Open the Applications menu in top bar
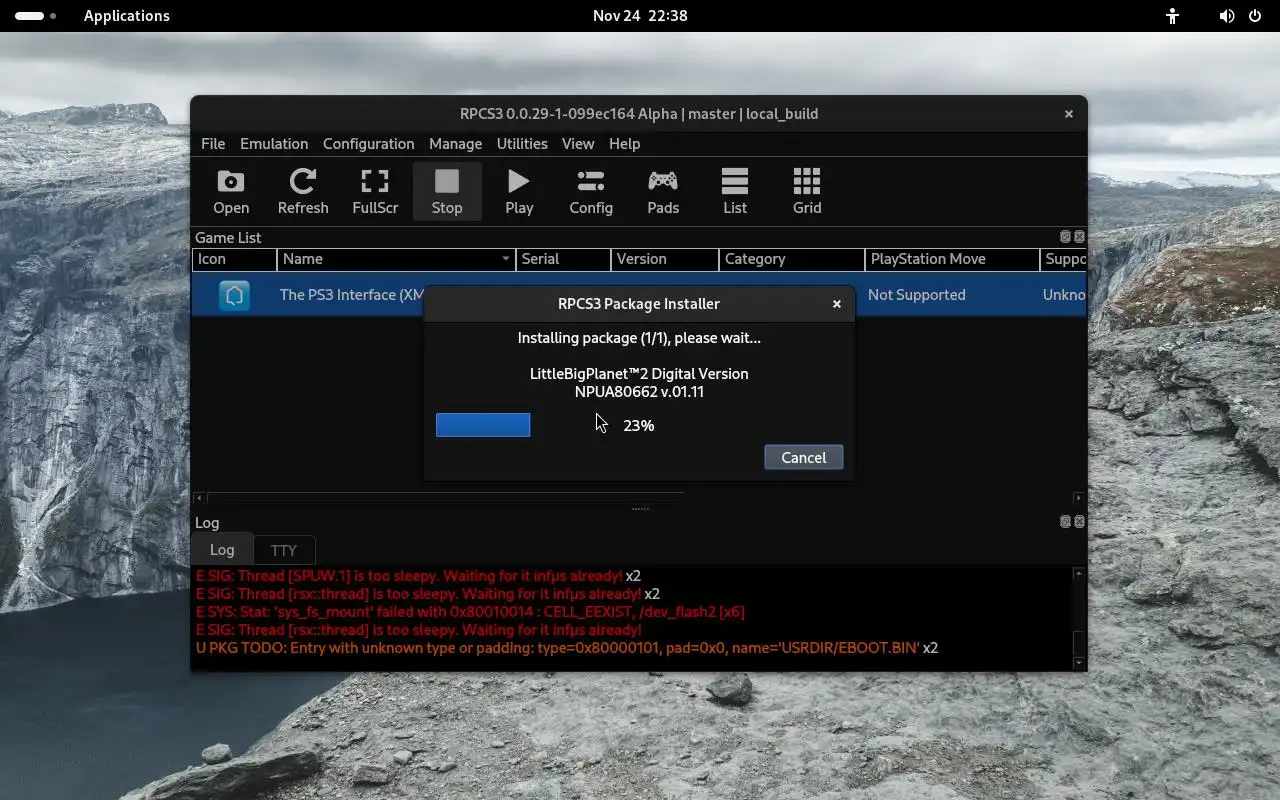This screenshot has width=1280, height=800. (127, 16)
